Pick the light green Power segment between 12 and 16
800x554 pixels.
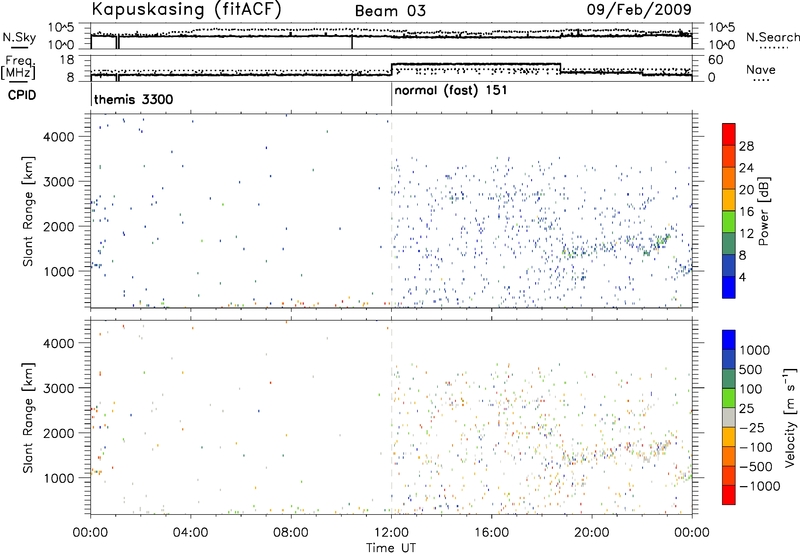[x=729, y=221]
